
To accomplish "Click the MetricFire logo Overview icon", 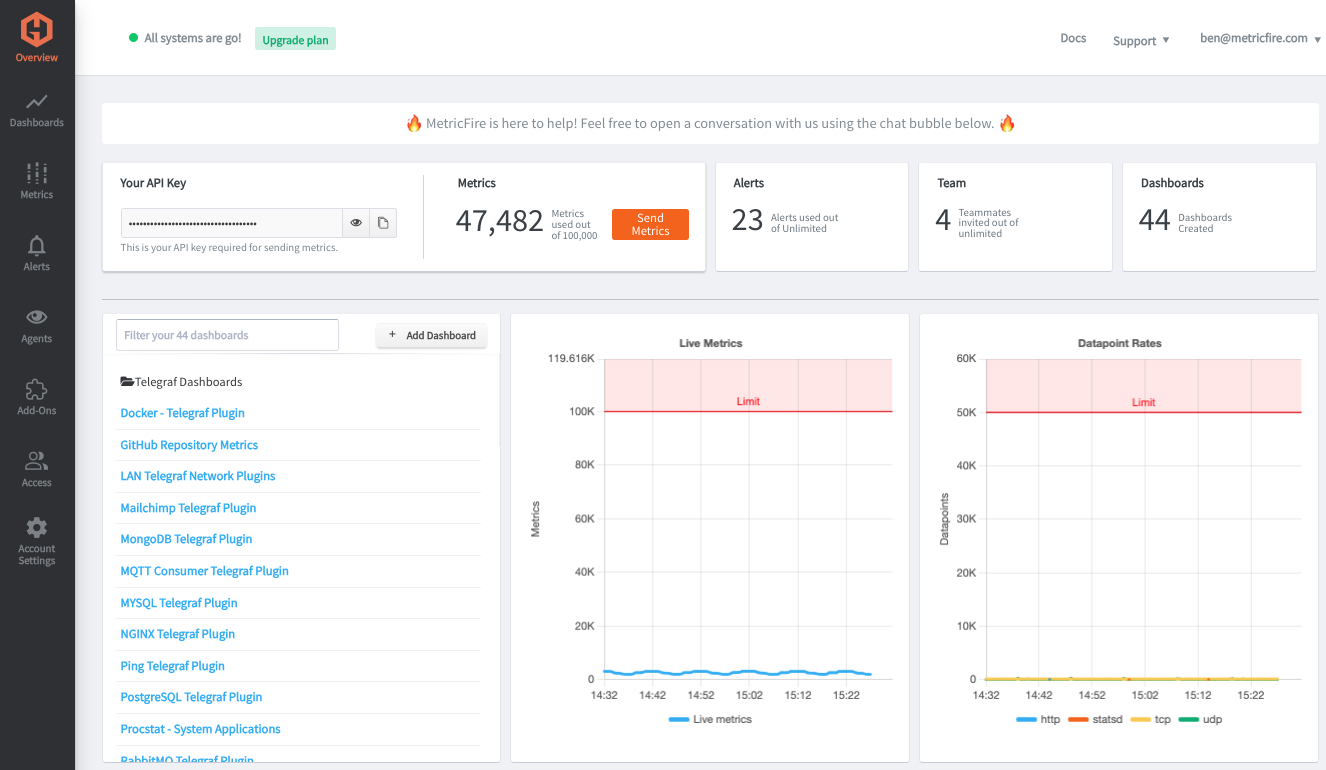I will (x=37, y=30).
